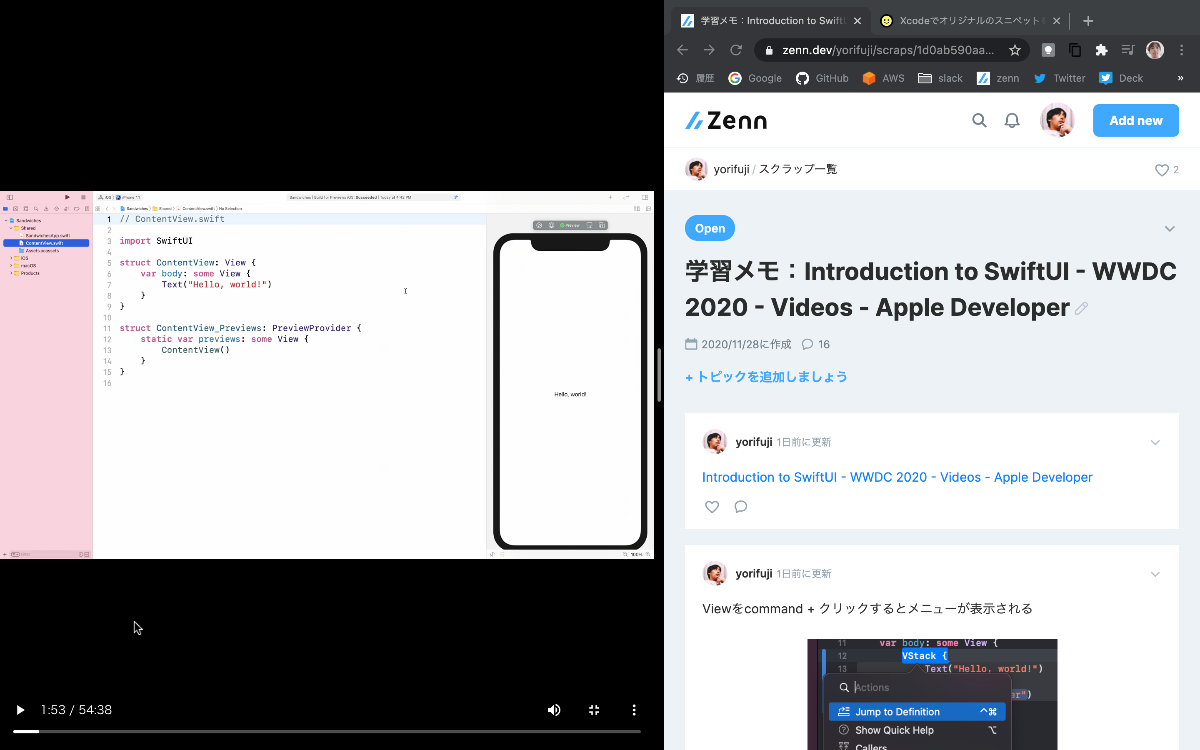Open the Xcode Actions menu screenshot image

pyautogui.click(x=932, y=694)
